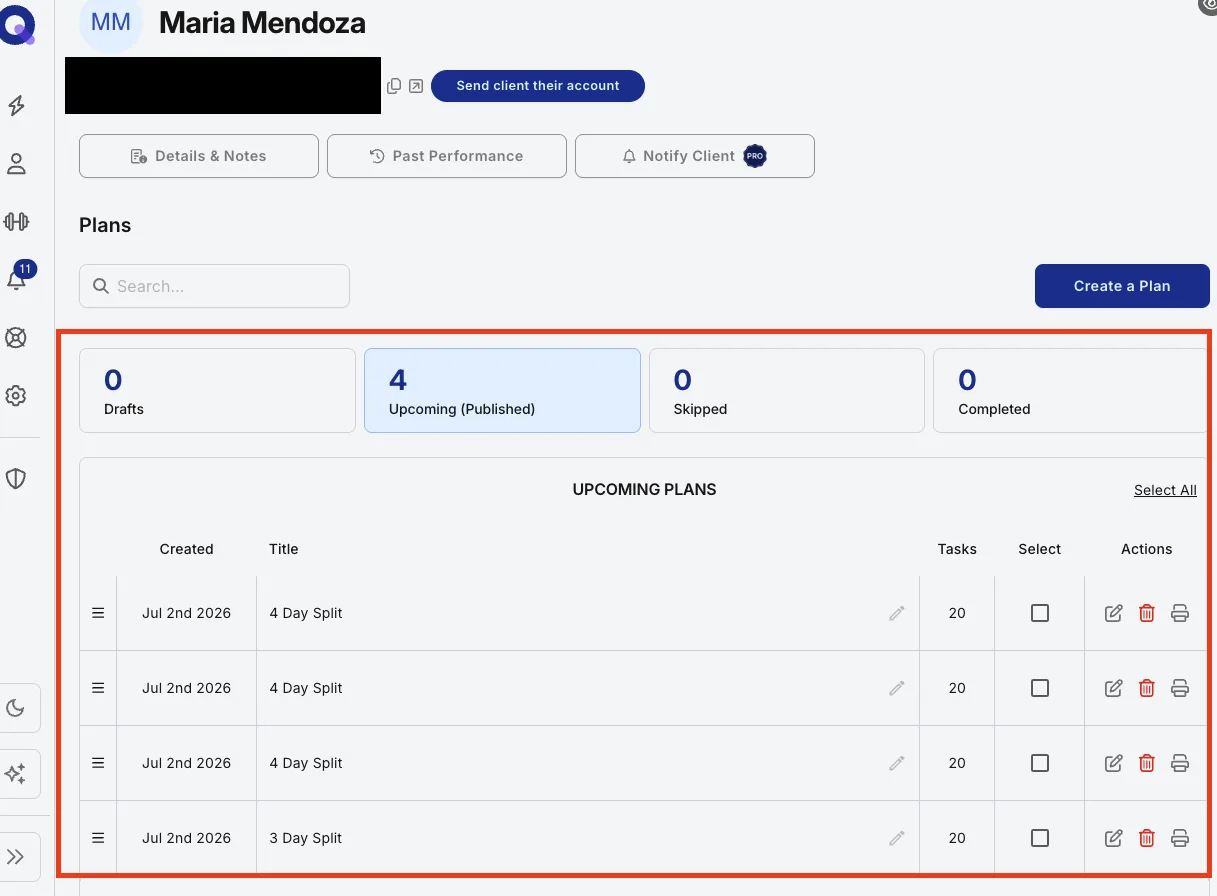The height and width of the screenshot is (896, 1217).
Task: Click the app logo at sidebar top
Action: pyautogui.click(x=18, y=25)
